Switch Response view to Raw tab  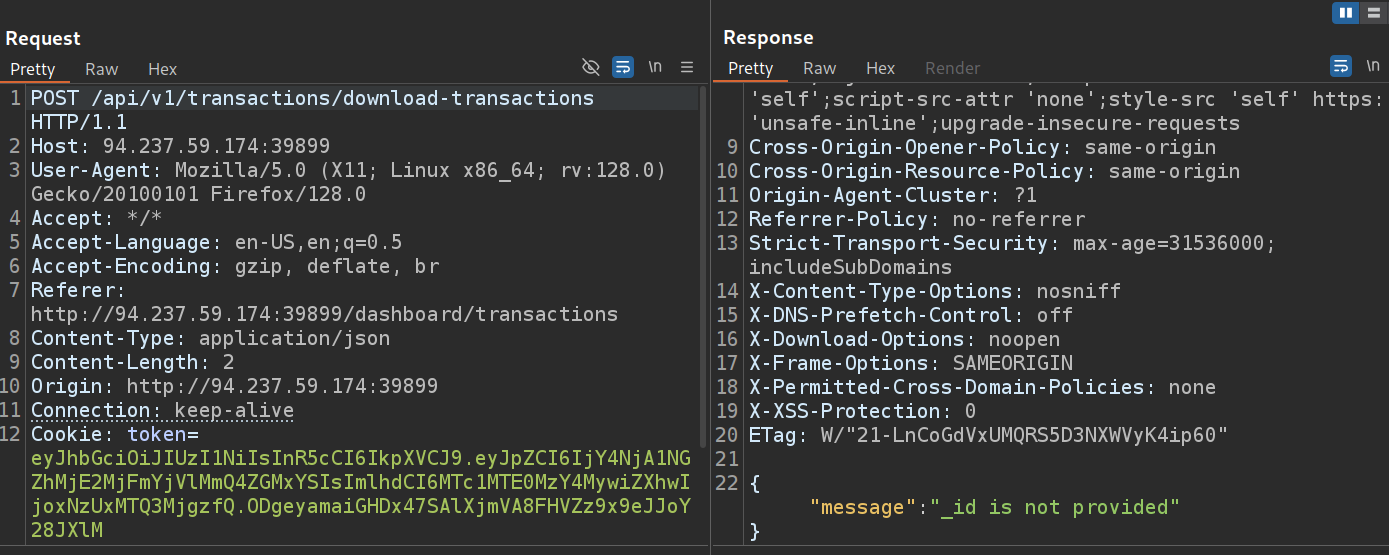coord(819,68)
